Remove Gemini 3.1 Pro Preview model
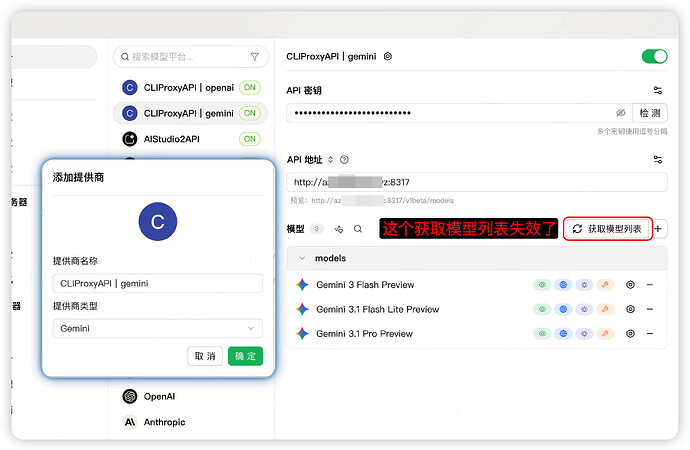Screen dimensions: 690x450 coord(650,333)
